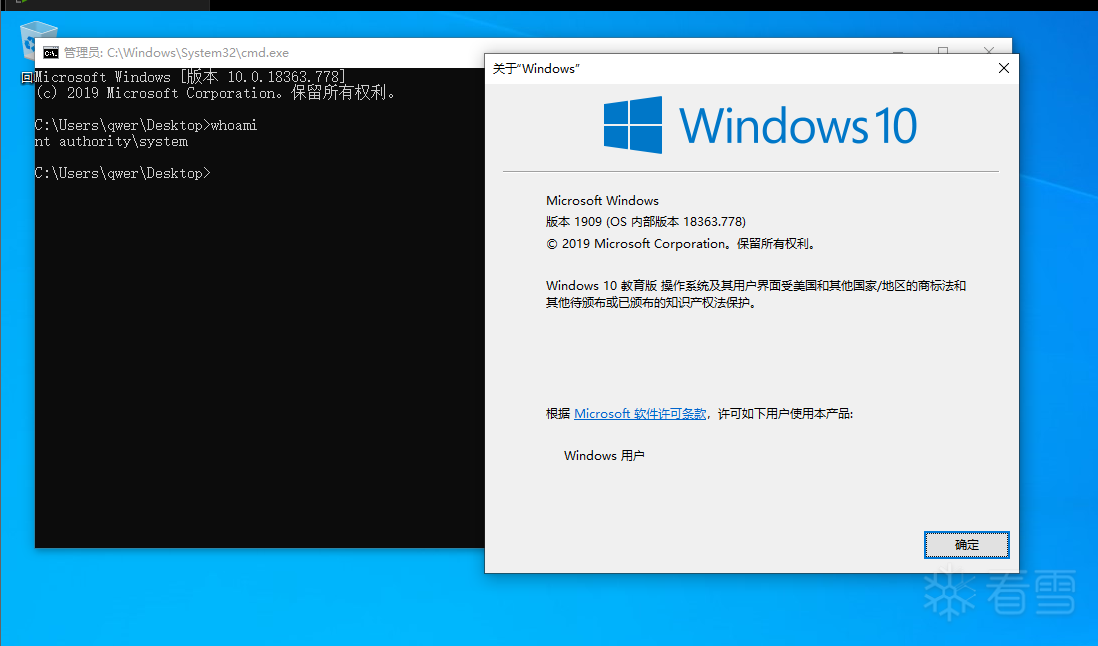Click inside the black console area
Image resolution: width=1098 pixels, height=646 pixels.
250,350
